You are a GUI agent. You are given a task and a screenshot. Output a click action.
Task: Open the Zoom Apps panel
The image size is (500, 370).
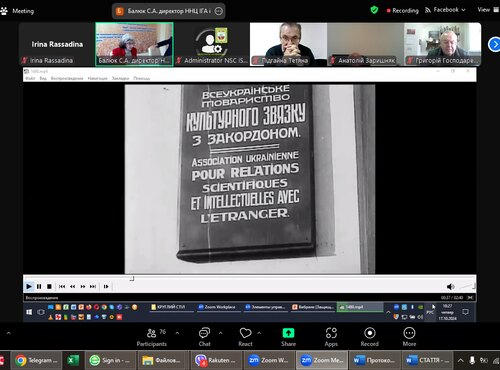331,337
